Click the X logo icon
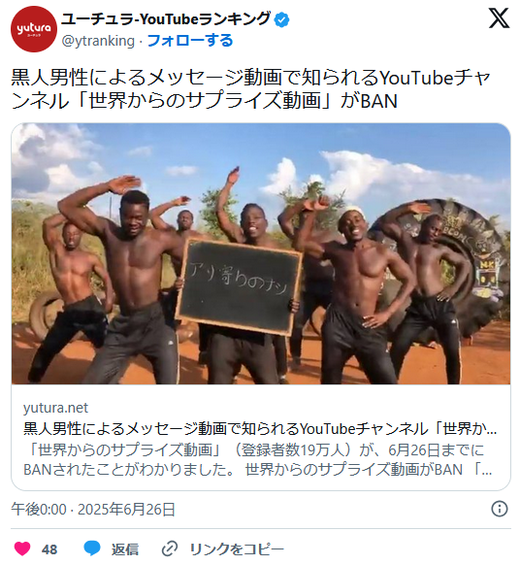Viewport: 520px width, 565px height. [499, 18]
